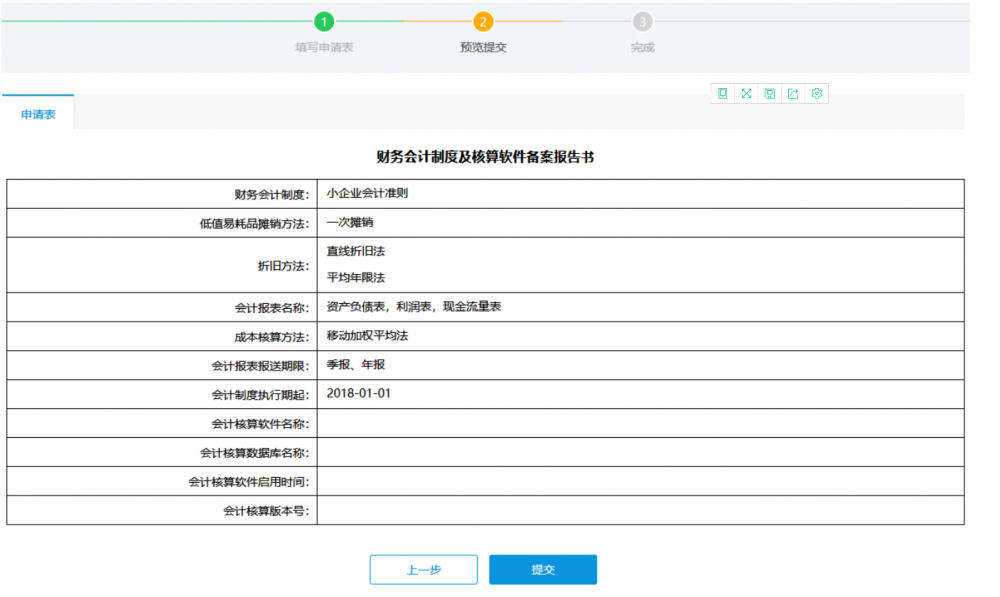Click the empty 会计核算软件启用时间 field
This screenshot has height=597, width=1000.
[640, 482]
